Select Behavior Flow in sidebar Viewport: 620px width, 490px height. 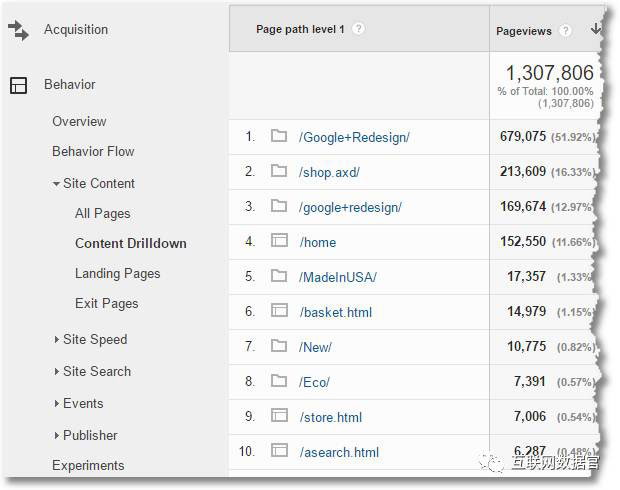93,151
